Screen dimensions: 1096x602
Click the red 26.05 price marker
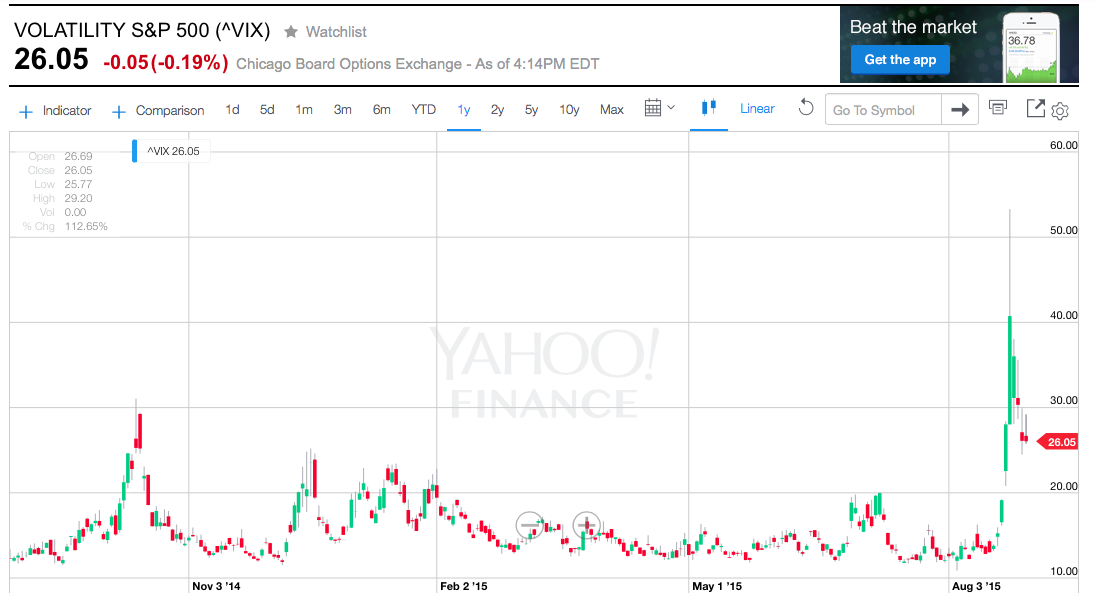pyautogui.click(x=1058, y=442)
